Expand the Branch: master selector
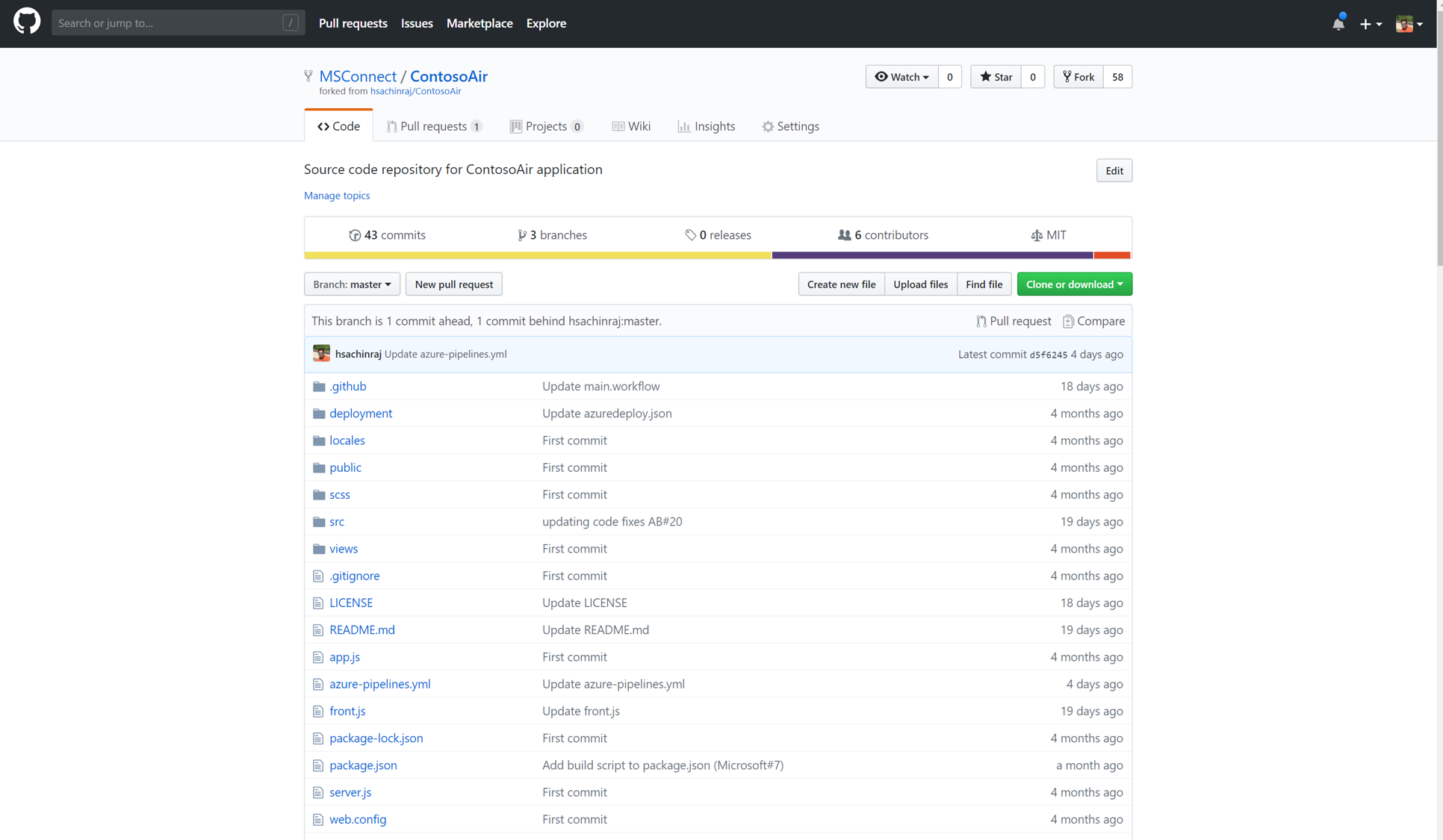The image size is (1443, 840). pos(352,284)
